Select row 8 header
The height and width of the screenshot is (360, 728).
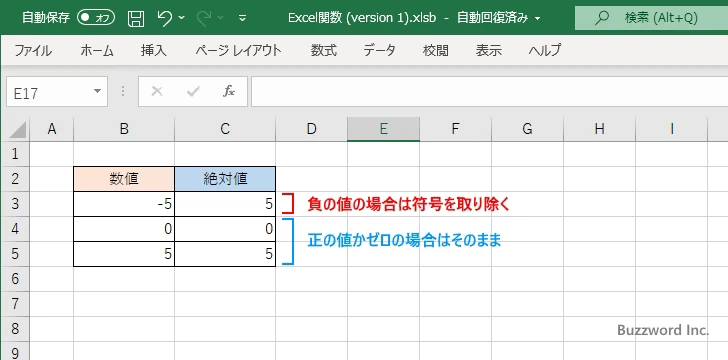coord(15,329)
